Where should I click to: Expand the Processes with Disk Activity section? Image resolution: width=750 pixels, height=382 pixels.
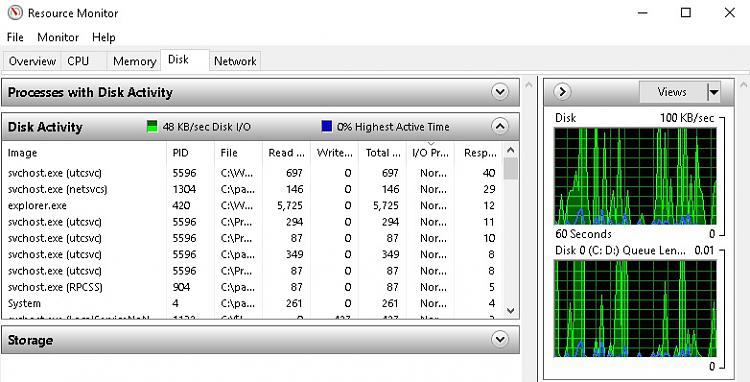(500, 91)
